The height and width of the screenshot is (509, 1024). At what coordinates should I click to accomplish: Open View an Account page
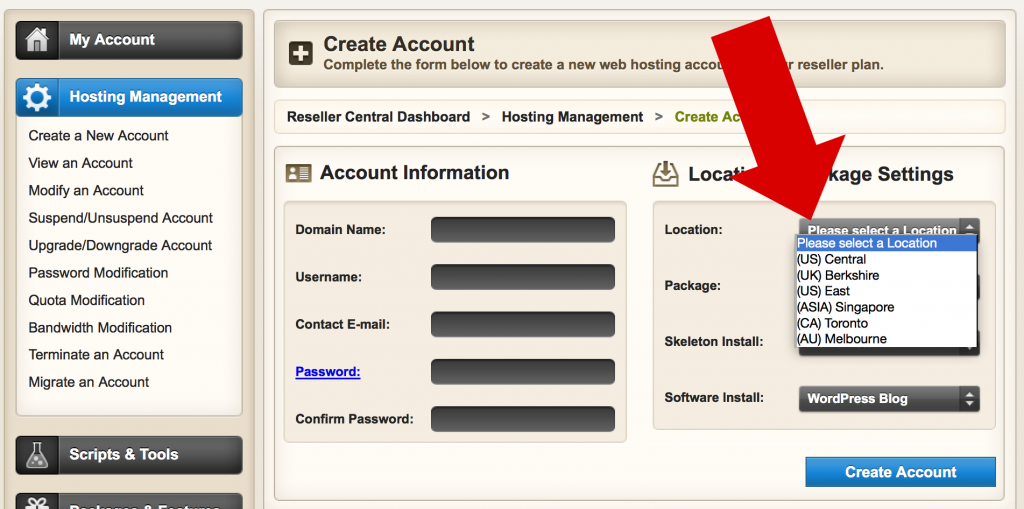[x=80, y=163]
